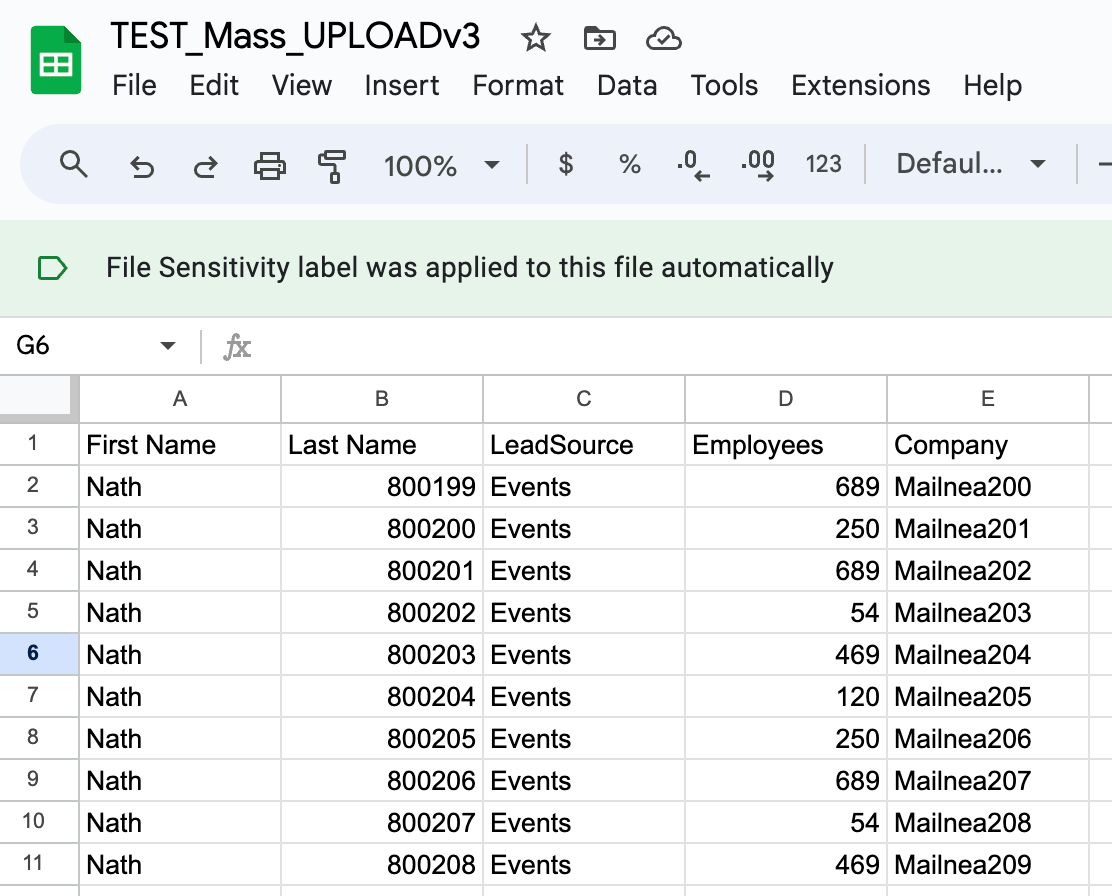The height and width of the screenshot is (896, 1112).
Task: Click the redo arrow
Action: pos(206,167)
